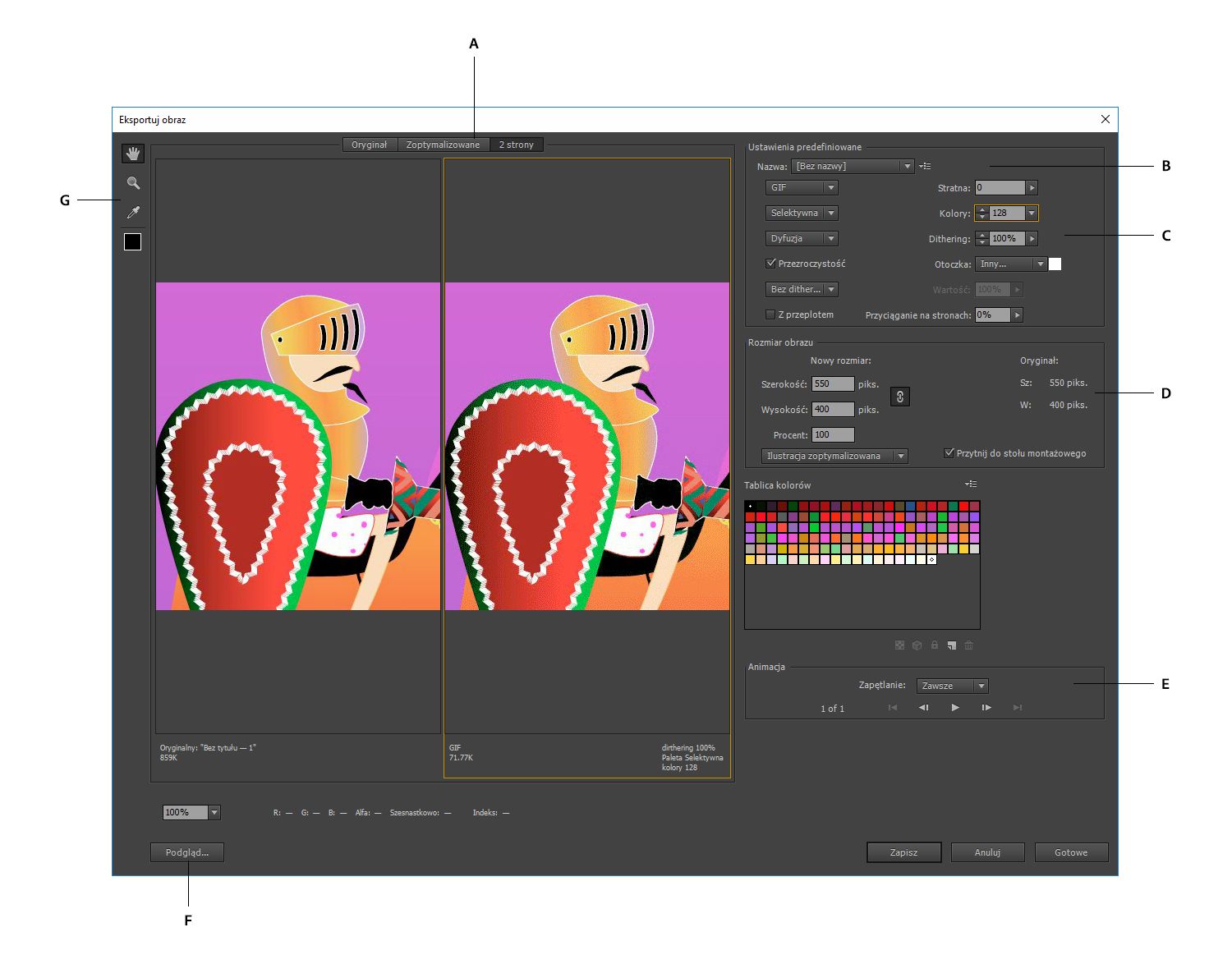Click the Przyciąganie na stronach value field
The image size is (1232, 964).
pos(993,315)
